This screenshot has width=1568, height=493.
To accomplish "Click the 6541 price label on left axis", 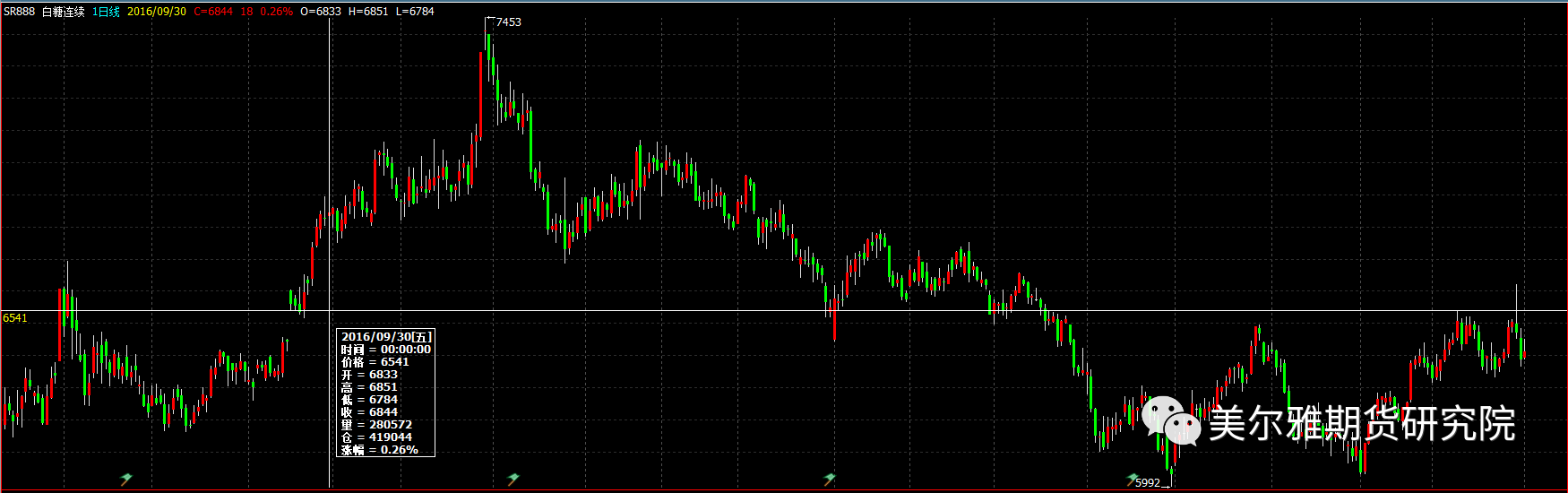I will 15,318.
